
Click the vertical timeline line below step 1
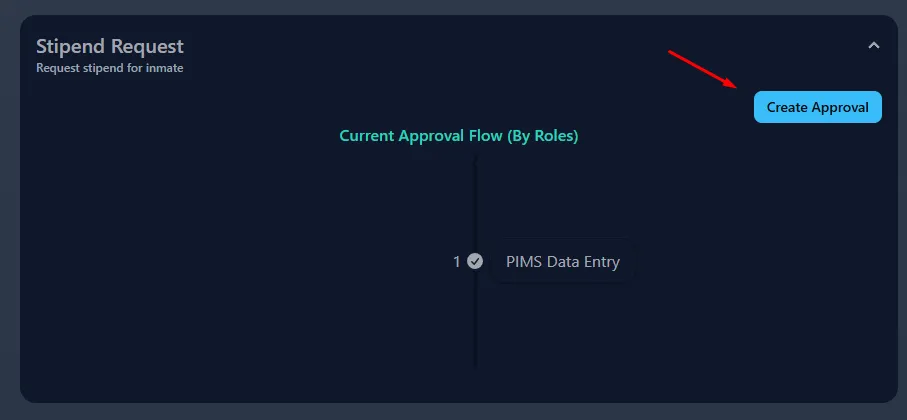tap(475, 320)
